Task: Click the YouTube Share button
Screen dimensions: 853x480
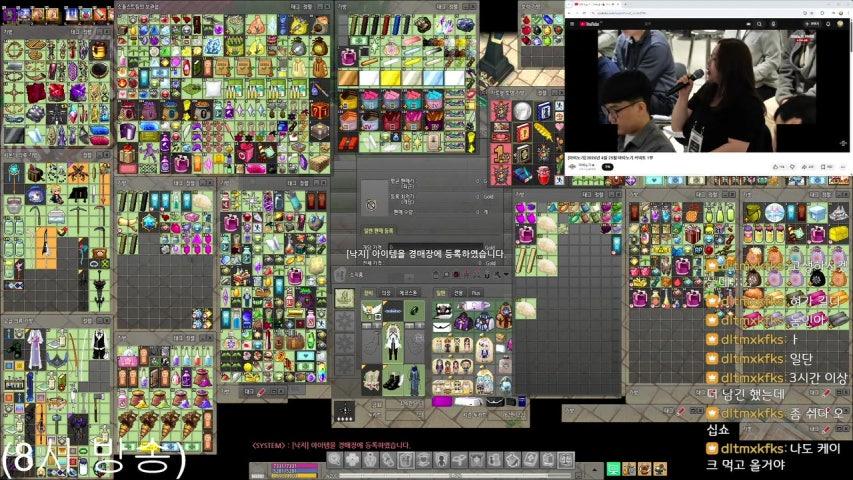Action: click(808, 167)
